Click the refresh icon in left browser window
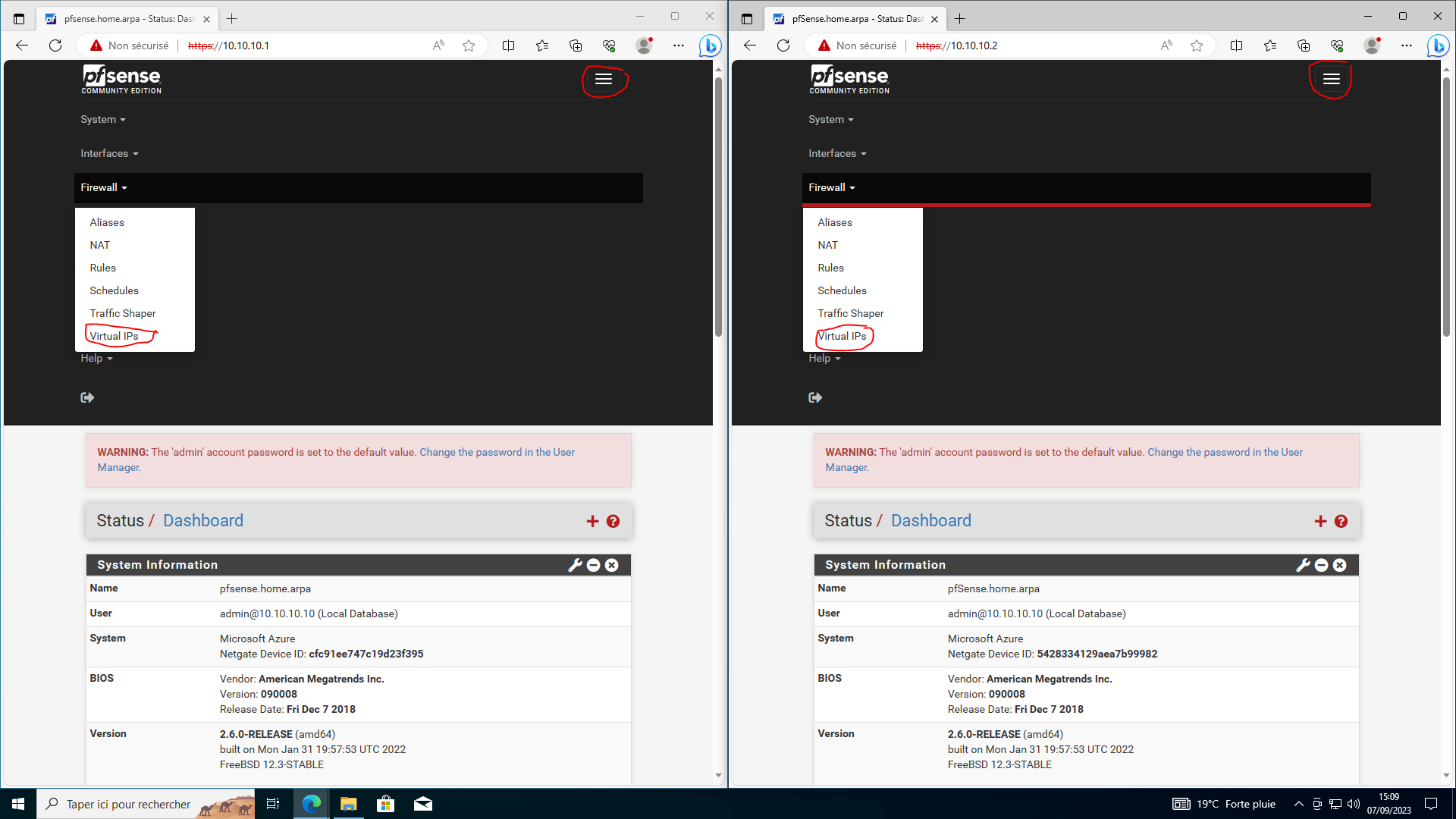This screenshot has height=819, width=1456. 55,45
